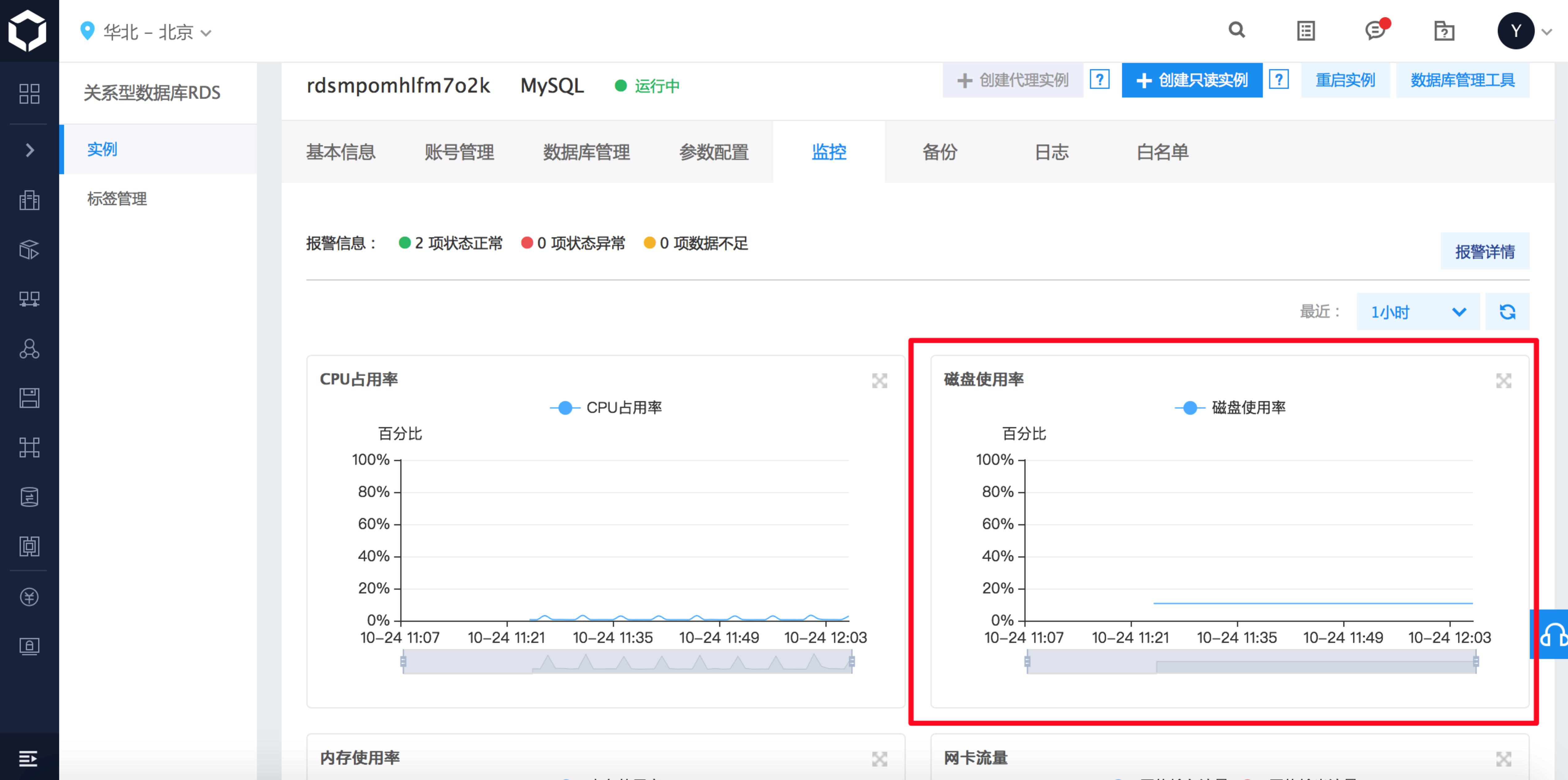Expand the 网卡流量 chart fullscreen icon
This screenshot has width=1568, height=780.
click(x=1503, y=759)
